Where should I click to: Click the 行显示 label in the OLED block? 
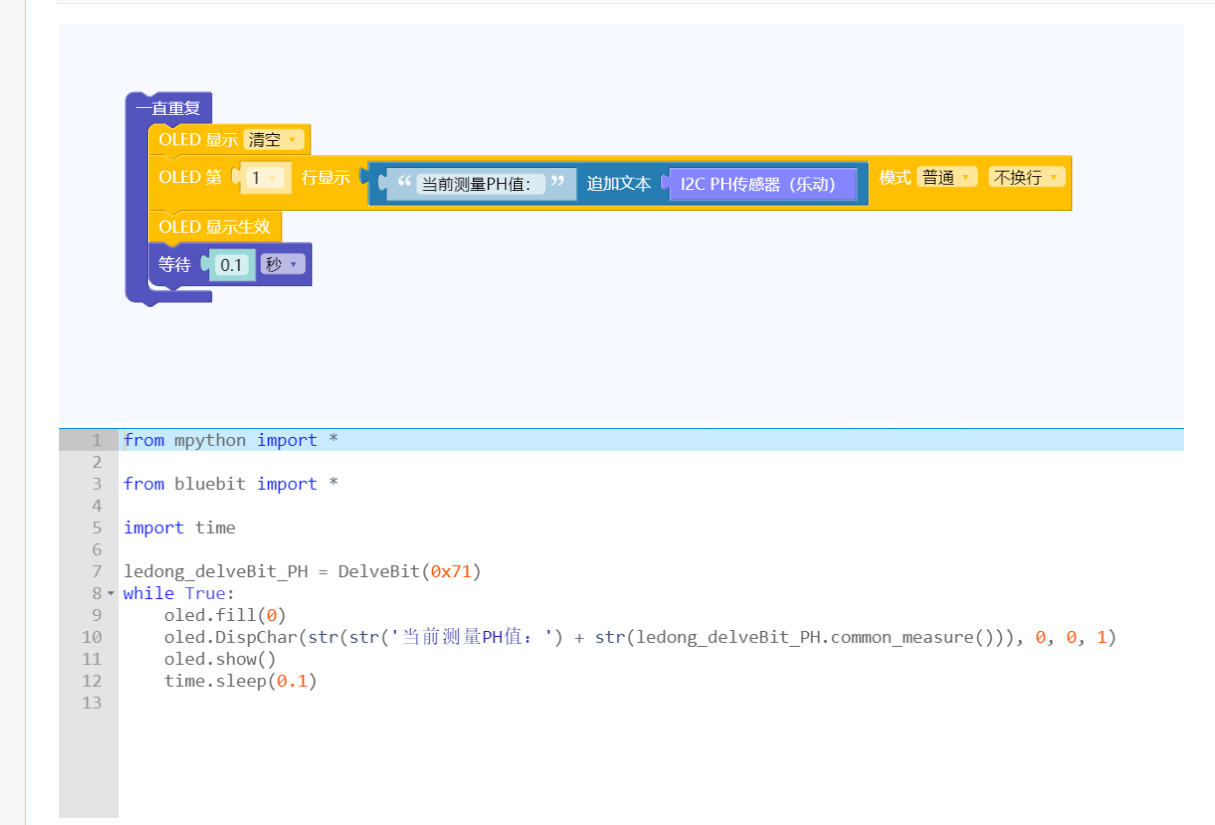click(x=326, y=177)
